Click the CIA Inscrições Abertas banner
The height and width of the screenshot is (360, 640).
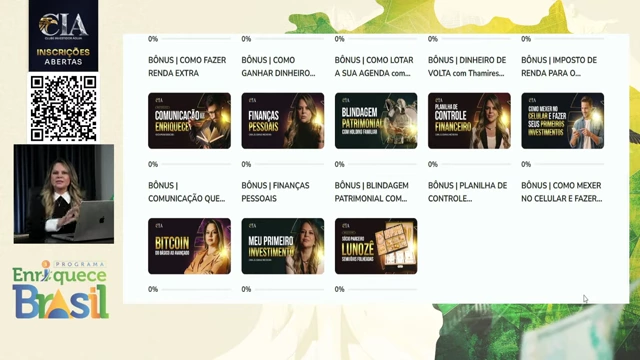click(63, 36)
